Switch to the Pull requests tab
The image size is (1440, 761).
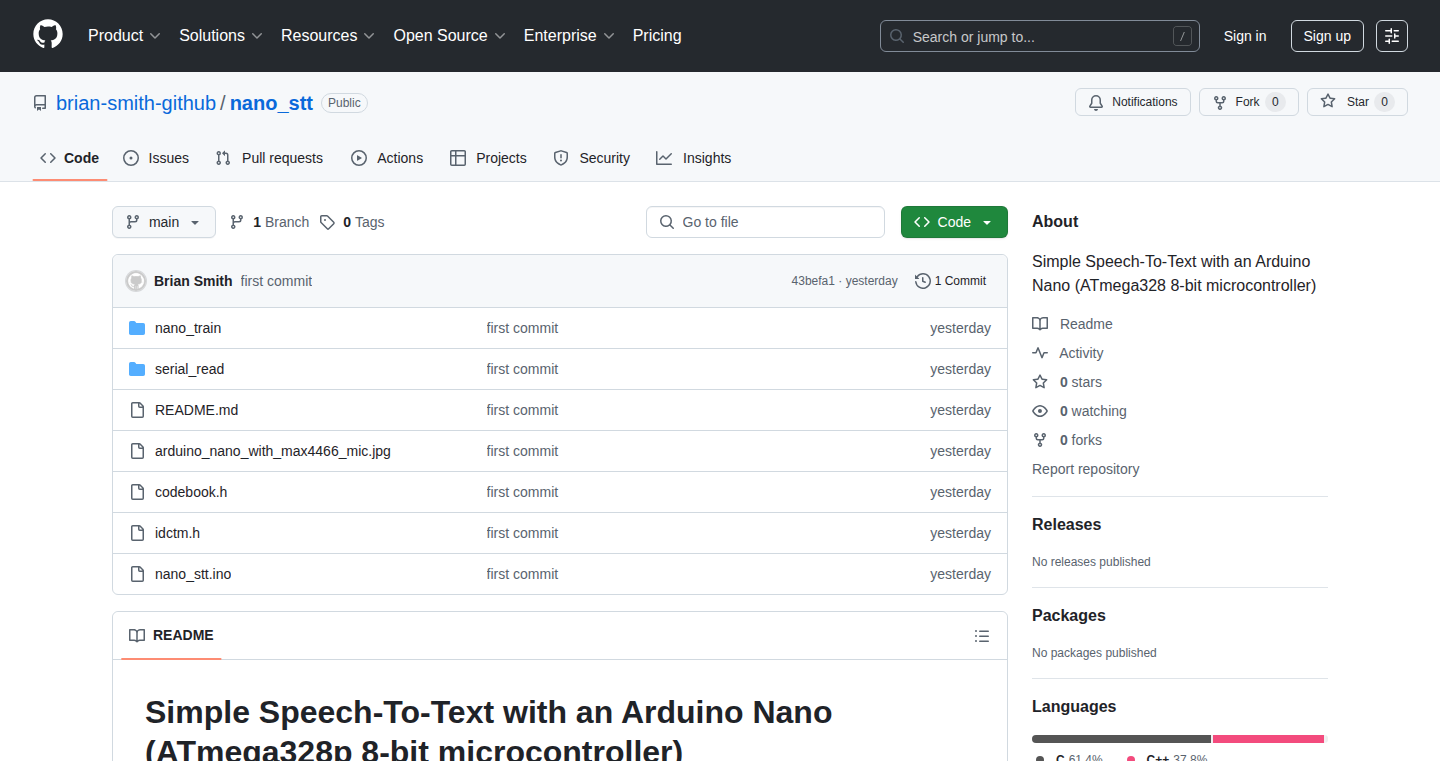pos(269,158)
